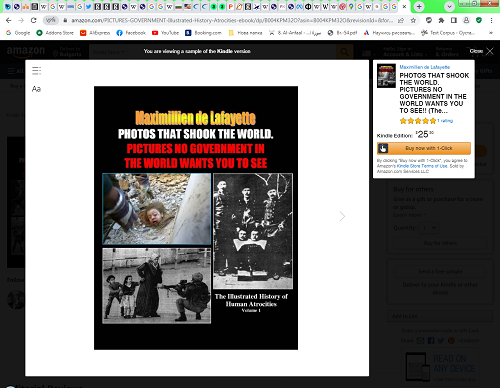Open the table of contents menu icon
The height and width of the screenshot is (388, 500).
point(36,70)
